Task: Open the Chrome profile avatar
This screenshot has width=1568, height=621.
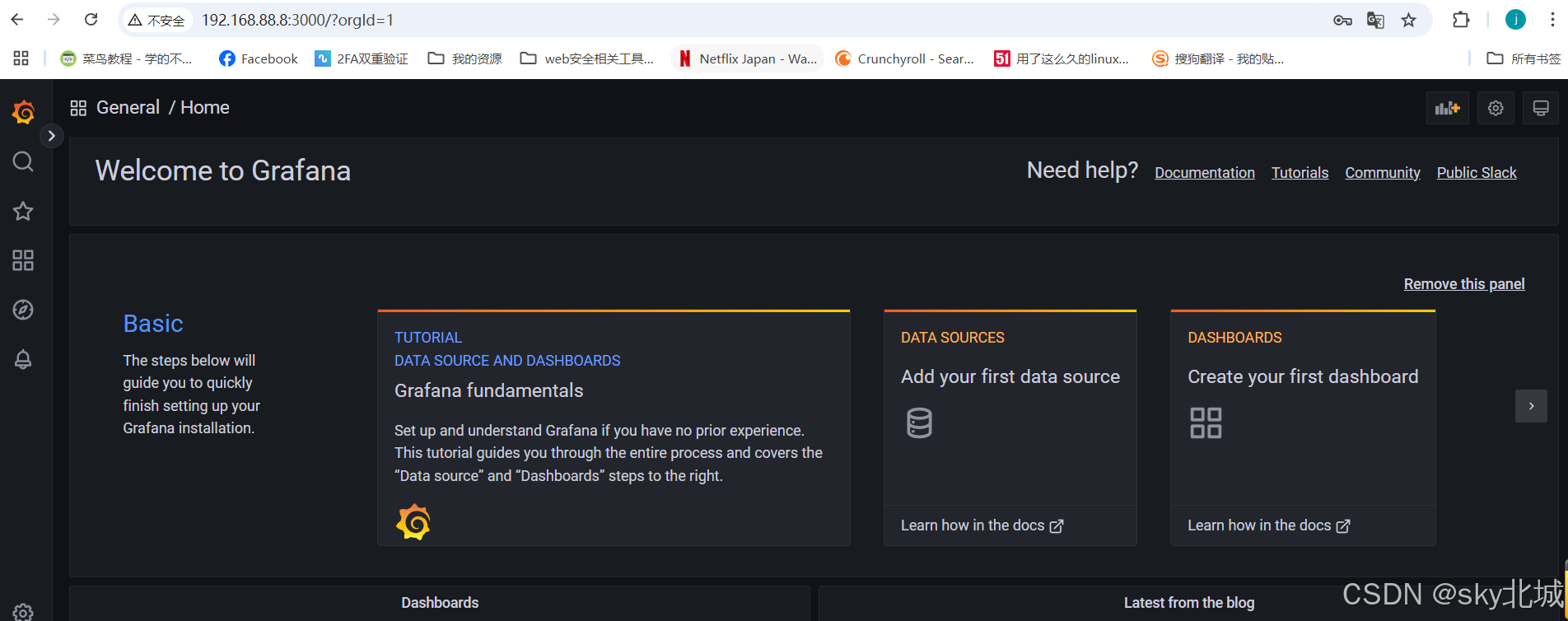Action: (x=1515, y=20)
